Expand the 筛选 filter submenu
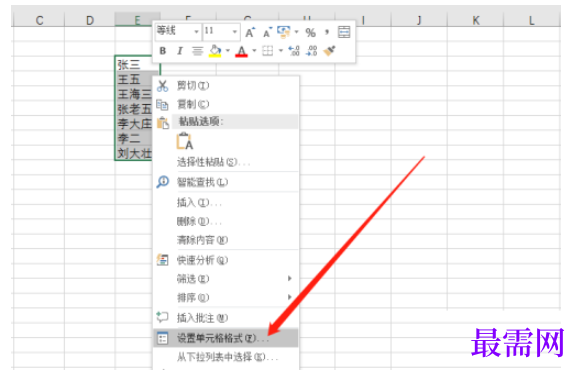583x374 pixels. [226, 279]
